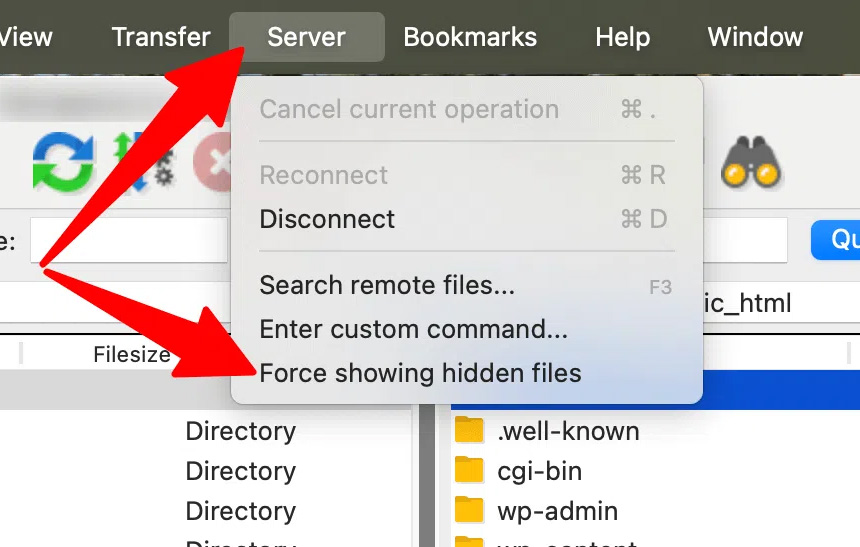The image size is (860, 547).
Task: Open the Window menu
Action: coord(755,37)
